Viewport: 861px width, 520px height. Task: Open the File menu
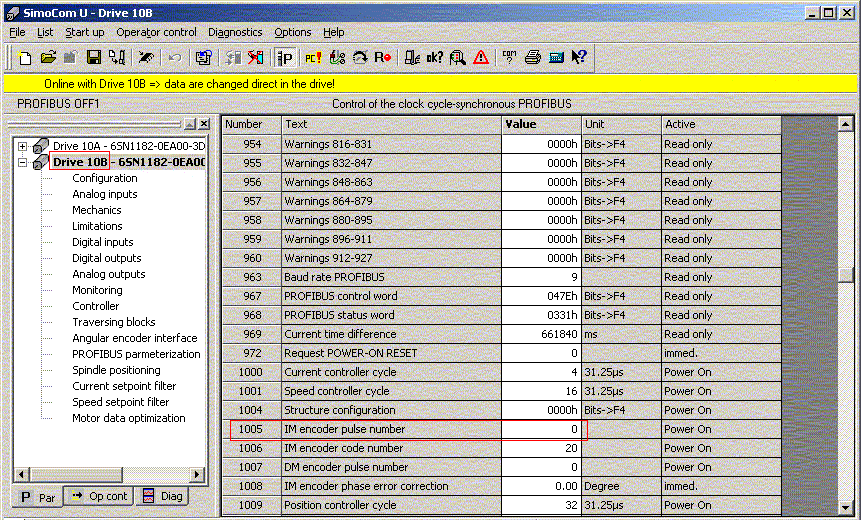[x=18, y=32]
